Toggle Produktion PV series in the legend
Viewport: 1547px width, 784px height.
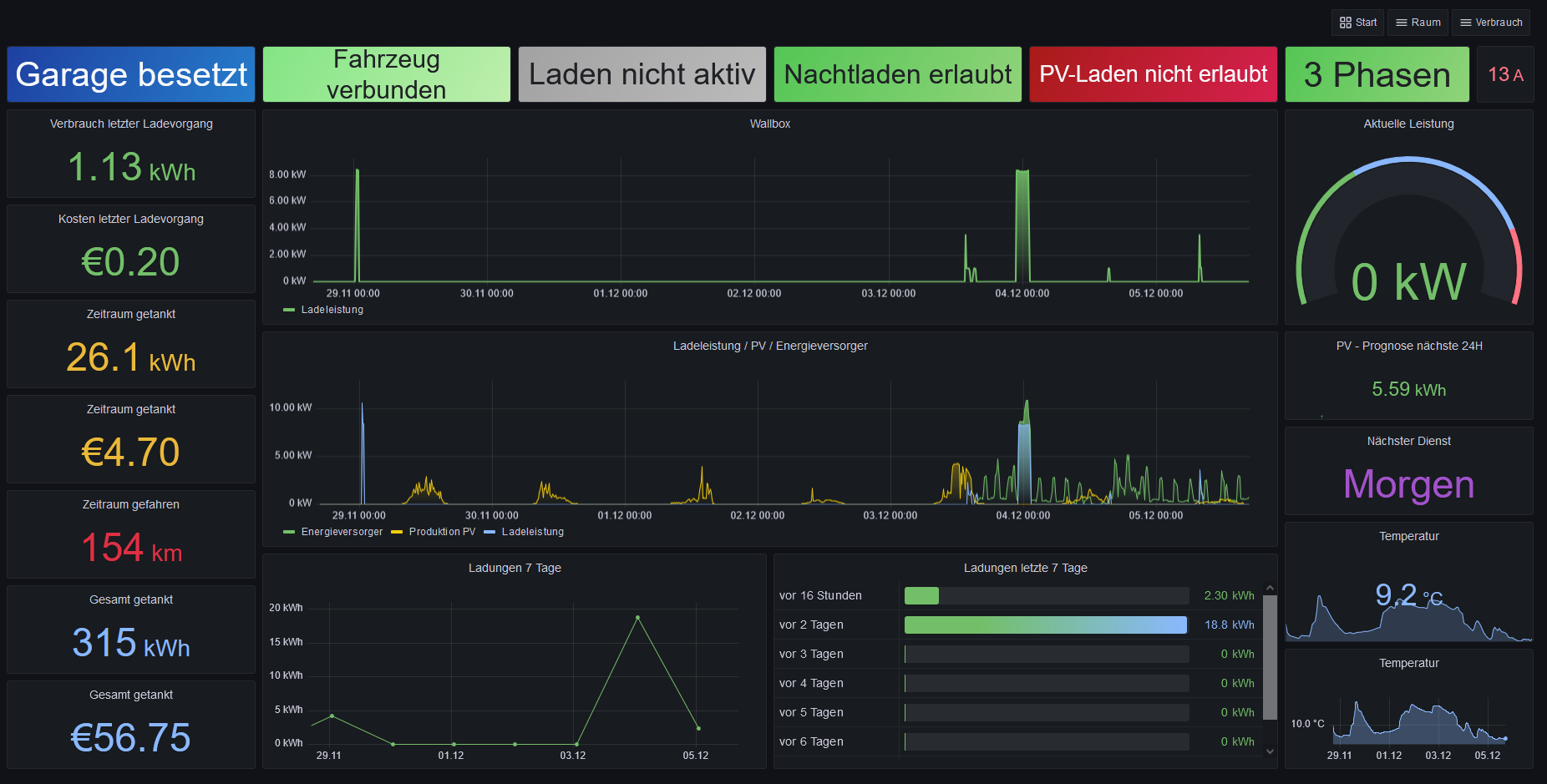pyautogui.click(x=434, y=532)
